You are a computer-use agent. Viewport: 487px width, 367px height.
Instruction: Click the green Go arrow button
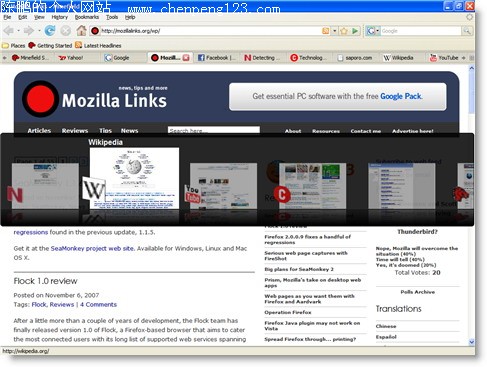[355, 31]
